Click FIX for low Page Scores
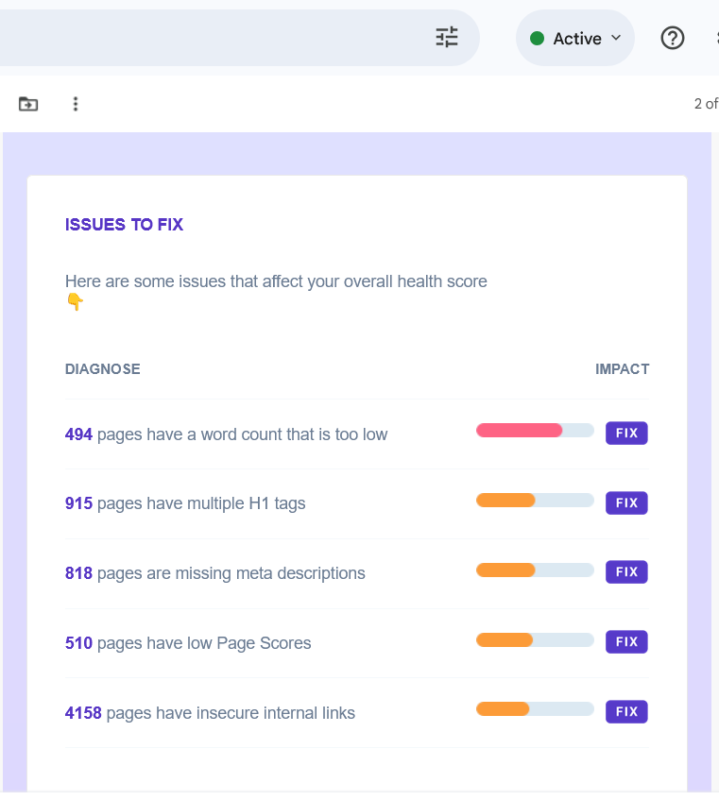Image resolution: width=719 pixels, height=800 pixels. (627, 642)
